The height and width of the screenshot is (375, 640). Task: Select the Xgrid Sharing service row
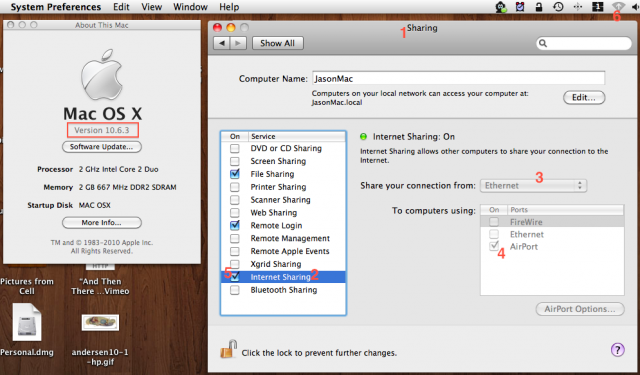click(x=283, y=264)
